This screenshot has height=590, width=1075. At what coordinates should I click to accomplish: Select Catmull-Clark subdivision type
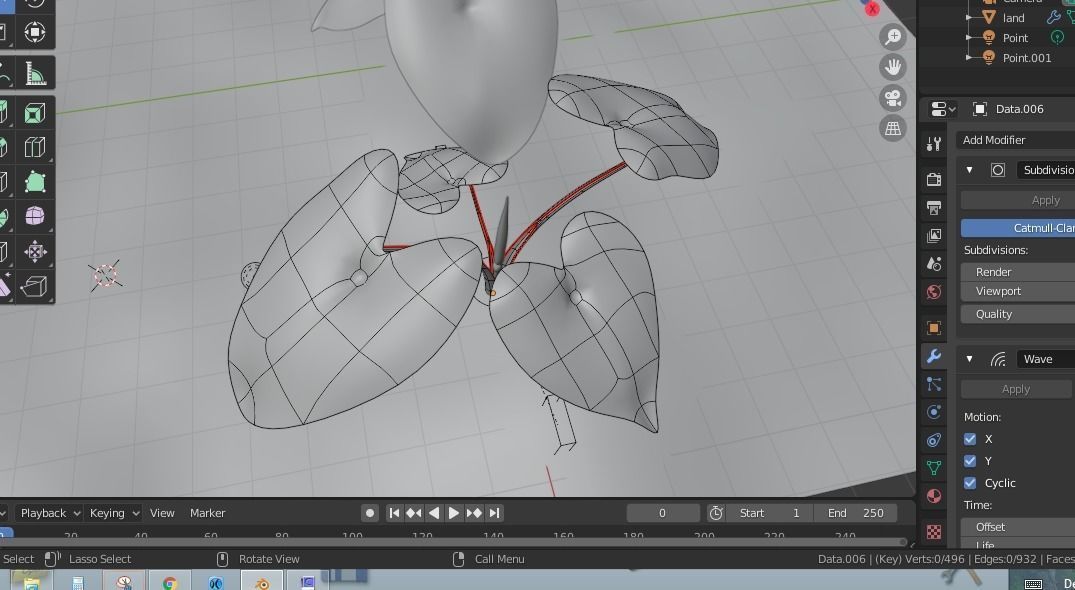(x=1017, y=228)
